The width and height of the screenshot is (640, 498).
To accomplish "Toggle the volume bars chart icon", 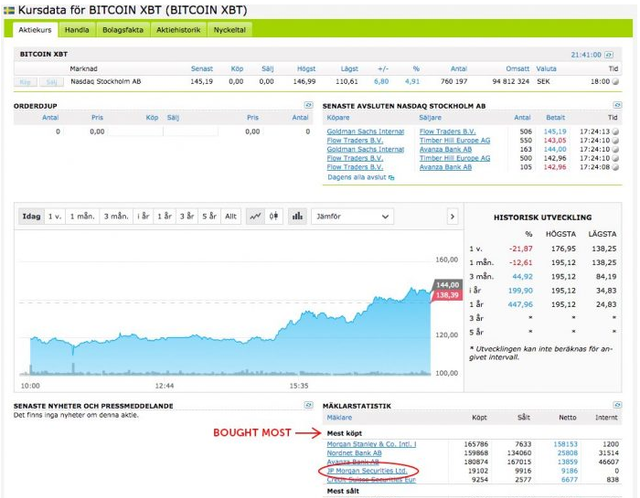I will pyautogui.click(x=298, y=216).
